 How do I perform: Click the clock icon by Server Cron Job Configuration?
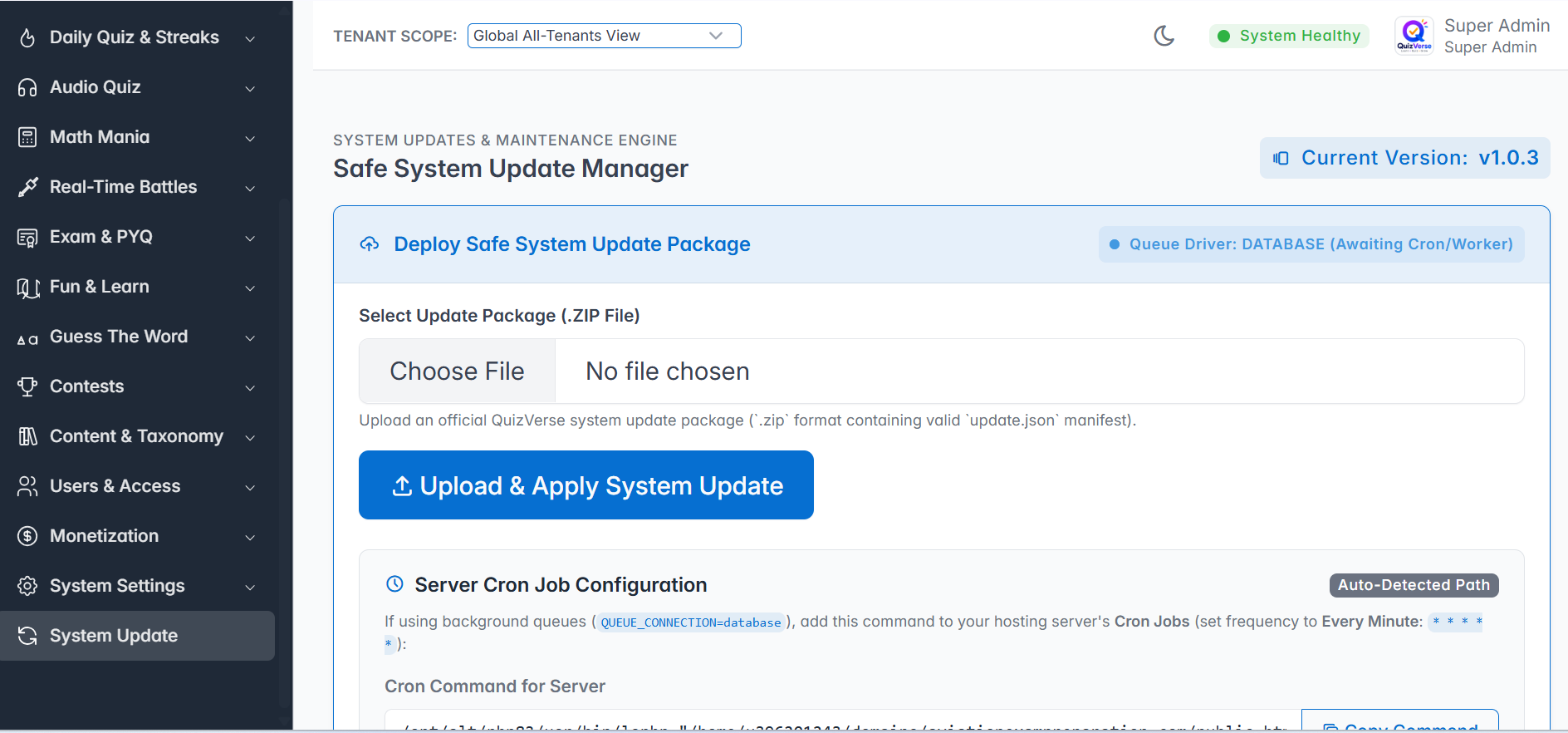pyautogui.click(x=394, y=584)
